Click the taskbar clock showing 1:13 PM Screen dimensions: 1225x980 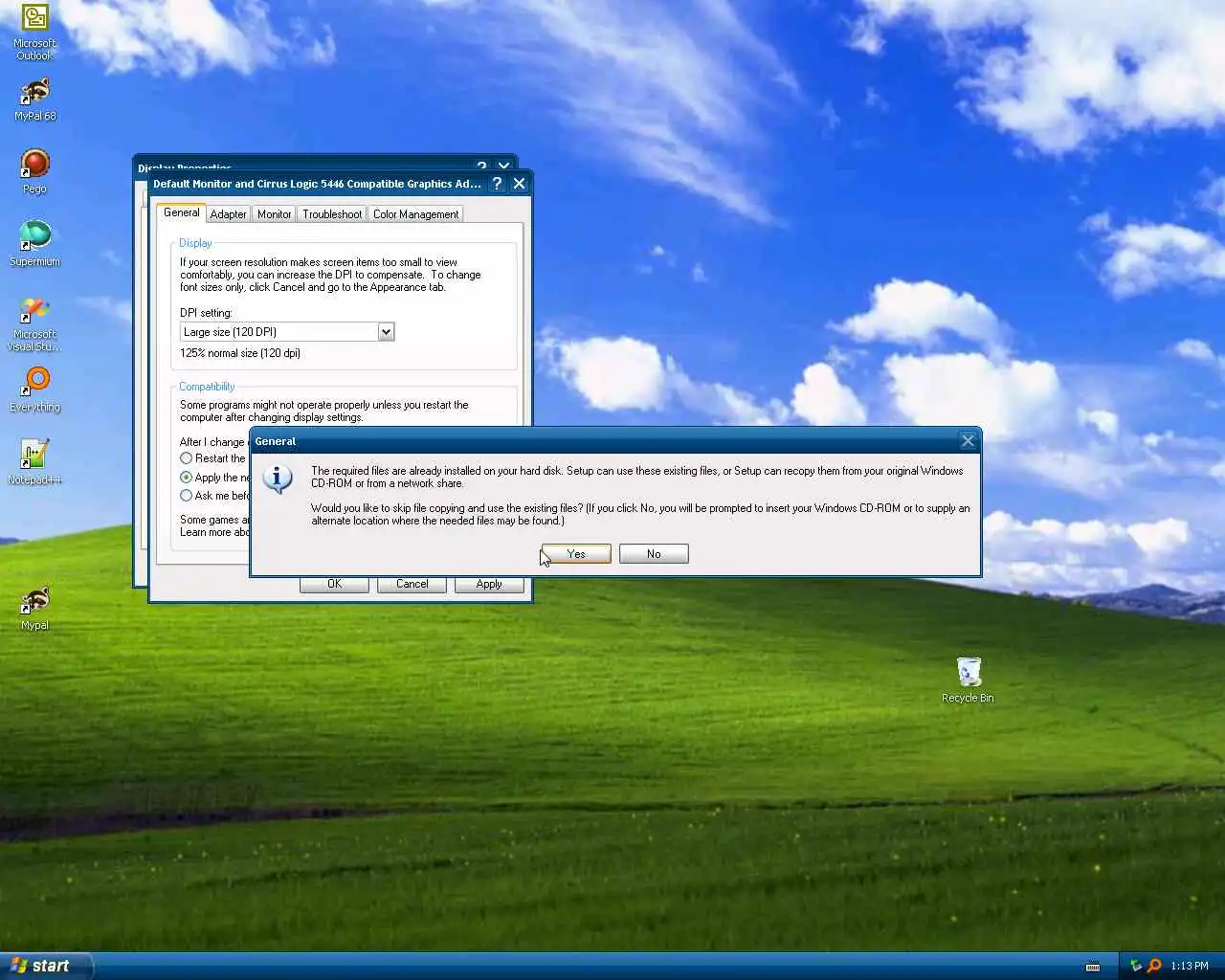[1190, 967]
